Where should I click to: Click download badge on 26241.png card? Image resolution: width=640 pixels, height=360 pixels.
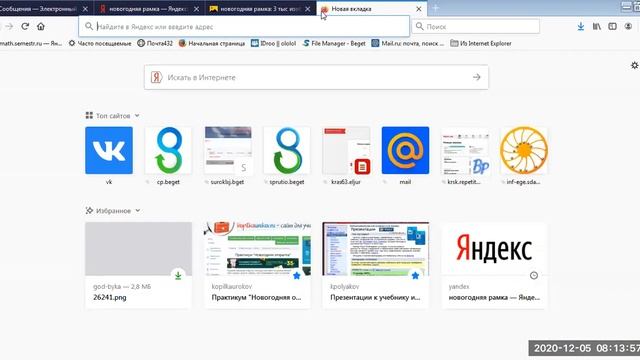point(178,276)
